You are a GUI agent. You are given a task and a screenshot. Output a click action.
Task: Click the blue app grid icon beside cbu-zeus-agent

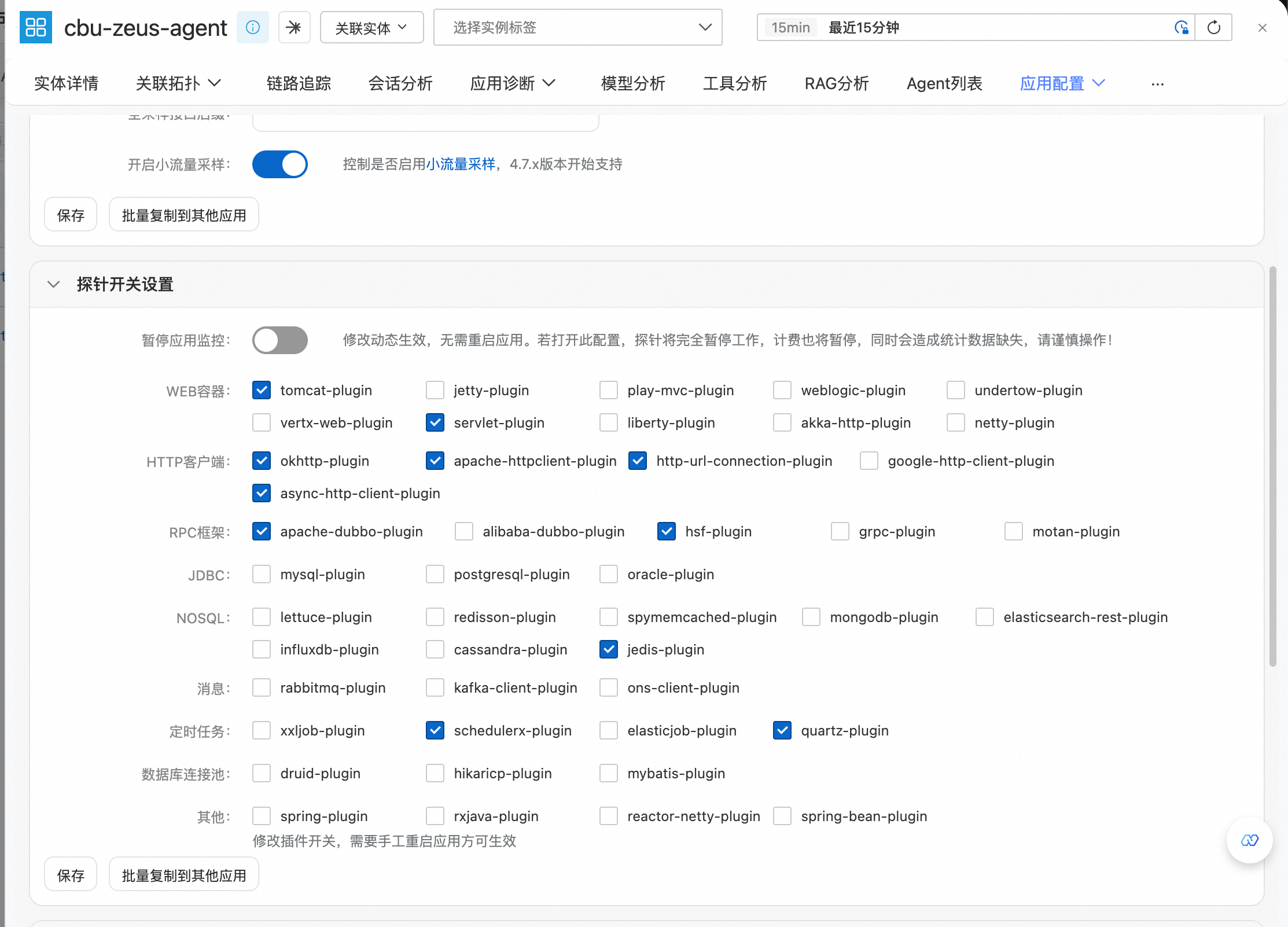pos(36,27)
